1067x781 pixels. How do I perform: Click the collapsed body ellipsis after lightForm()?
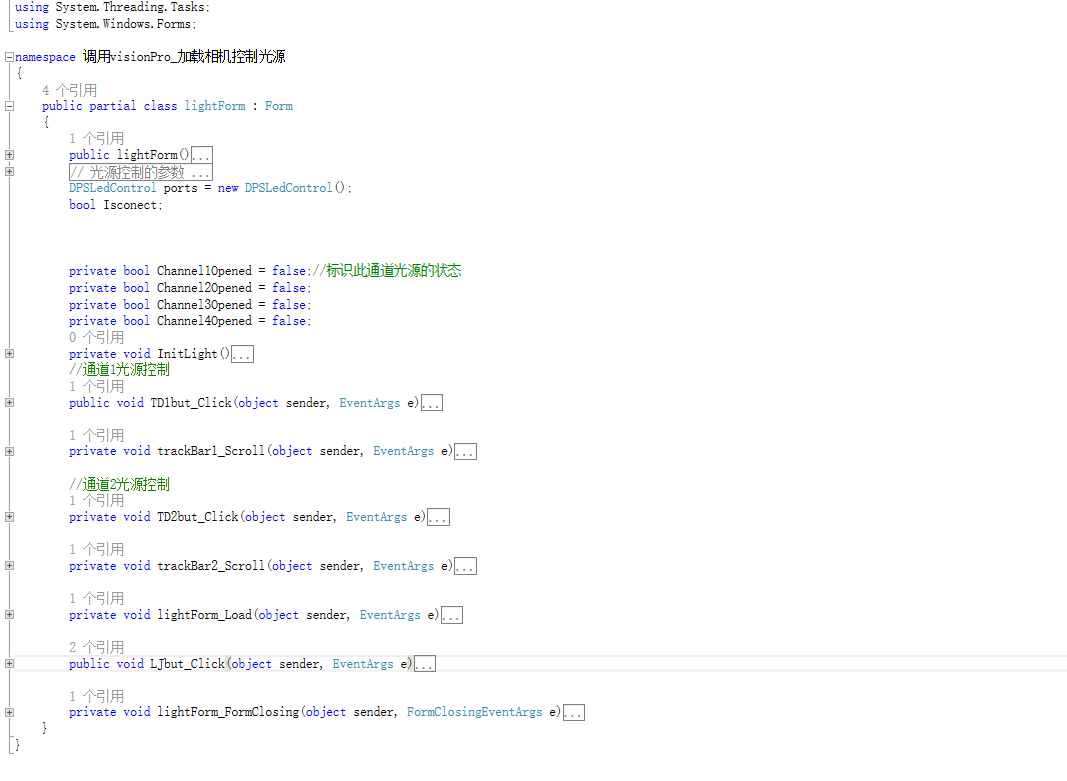tap(202, 155)
